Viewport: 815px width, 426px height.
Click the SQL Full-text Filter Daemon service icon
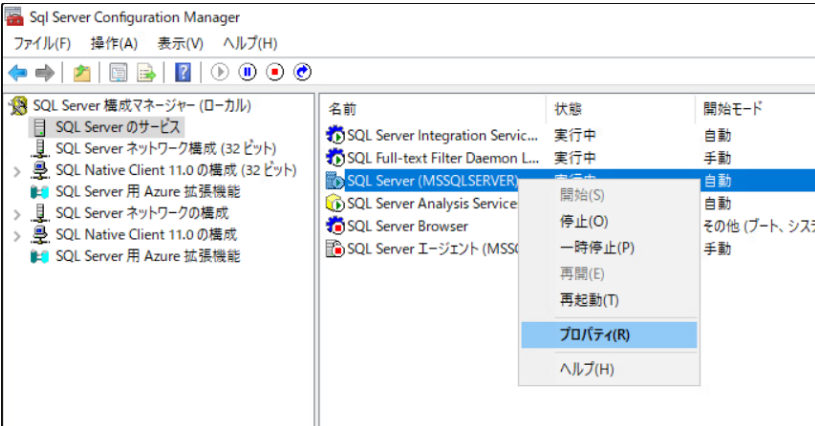pyautogui.click(x=335, y=158)
